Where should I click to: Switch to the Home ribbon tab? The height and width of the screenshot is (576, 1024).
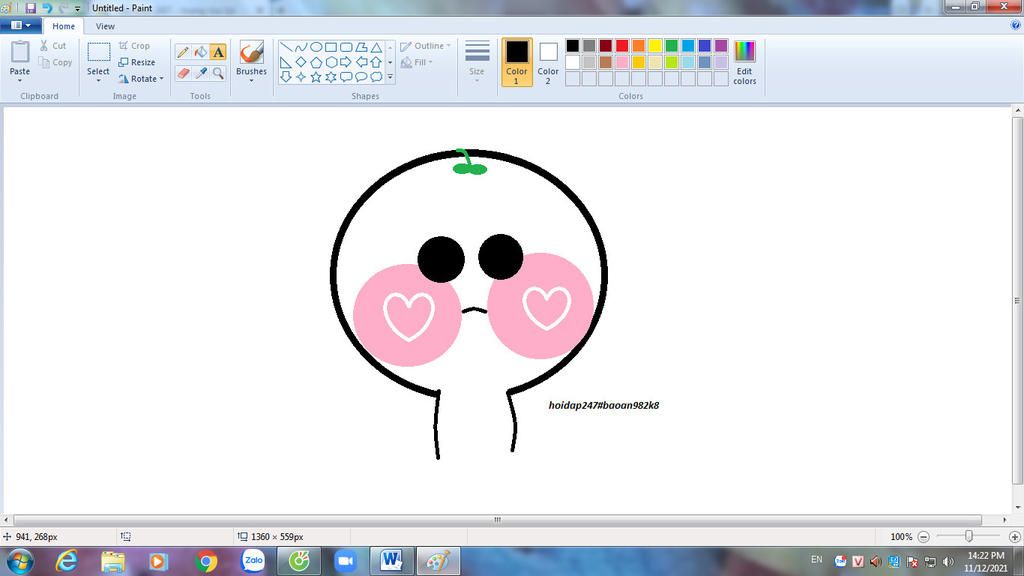[63, 26]
